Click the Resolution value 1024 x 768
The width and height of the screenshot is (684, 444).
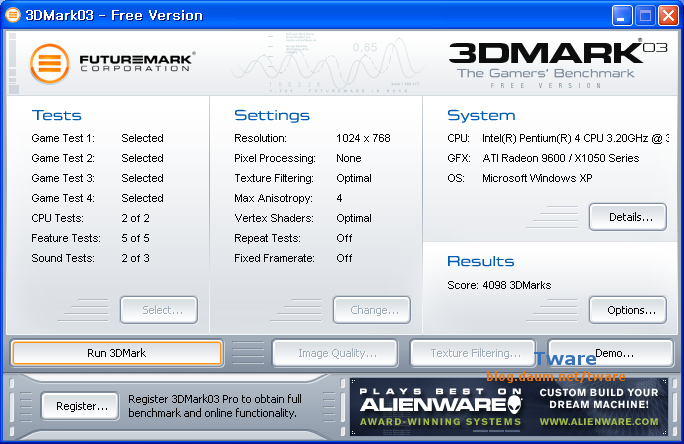tap(363, 138)
